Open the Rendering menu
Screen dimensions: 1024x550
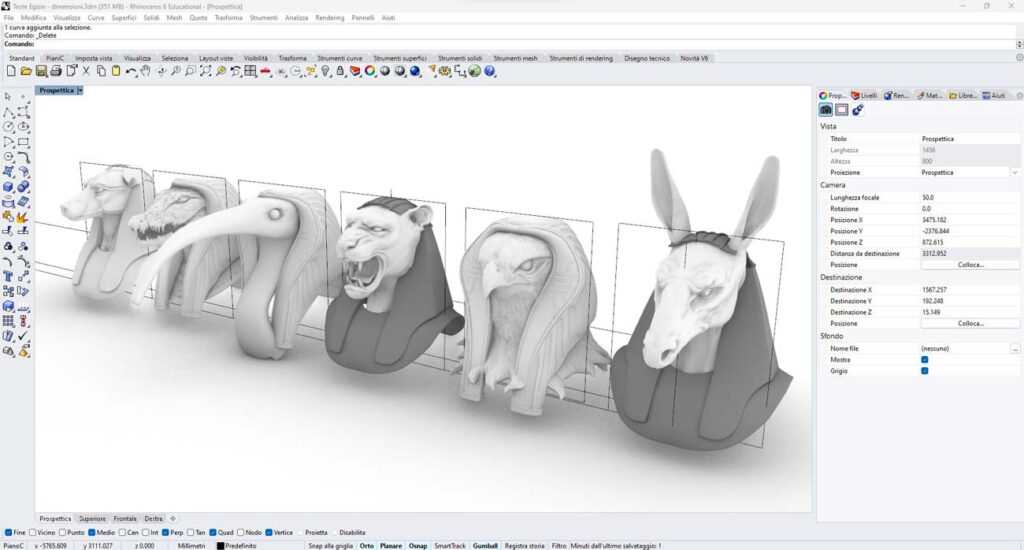pos(330,18)
